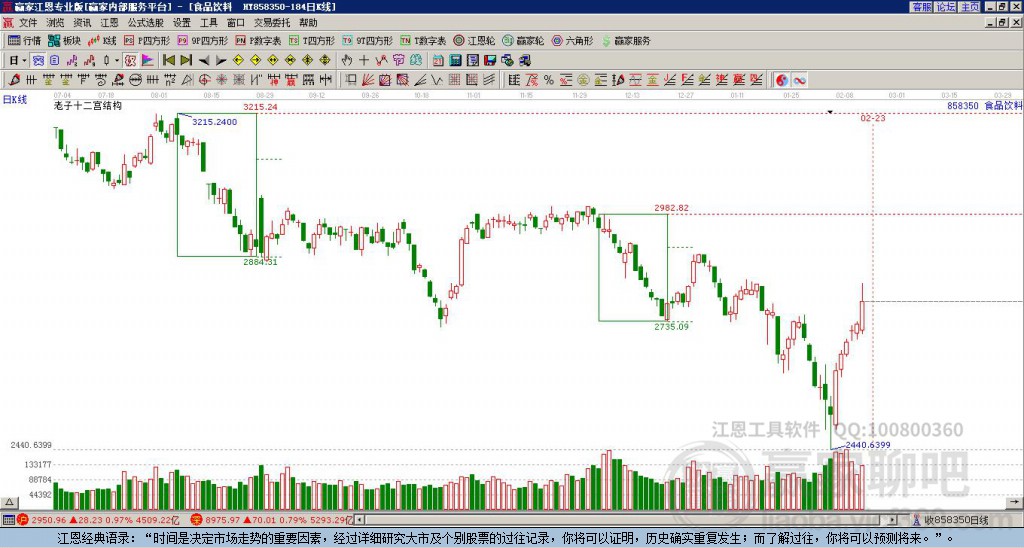
Task: Click the black left arrow icon
Action: 204,61
